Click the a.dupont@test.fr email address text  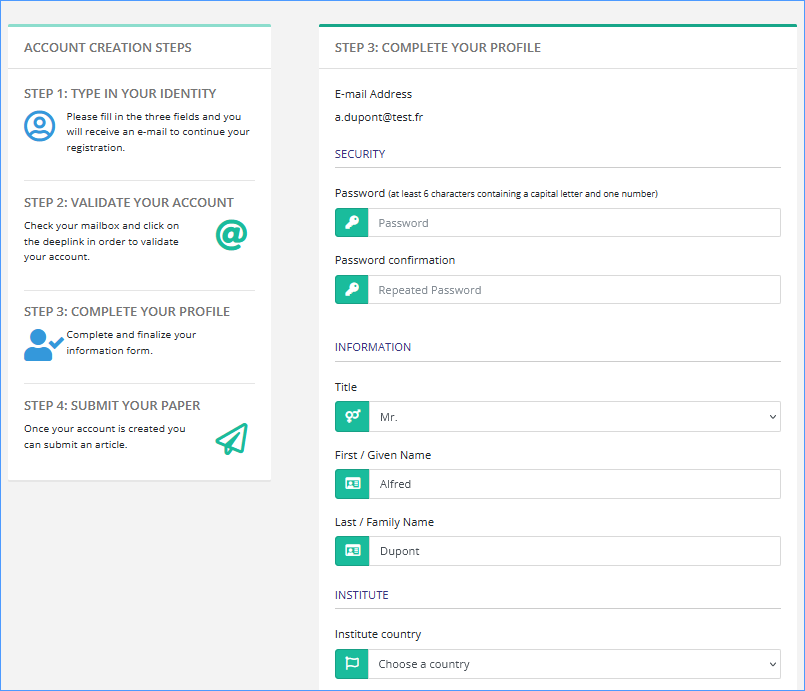[x=379, y=117]
